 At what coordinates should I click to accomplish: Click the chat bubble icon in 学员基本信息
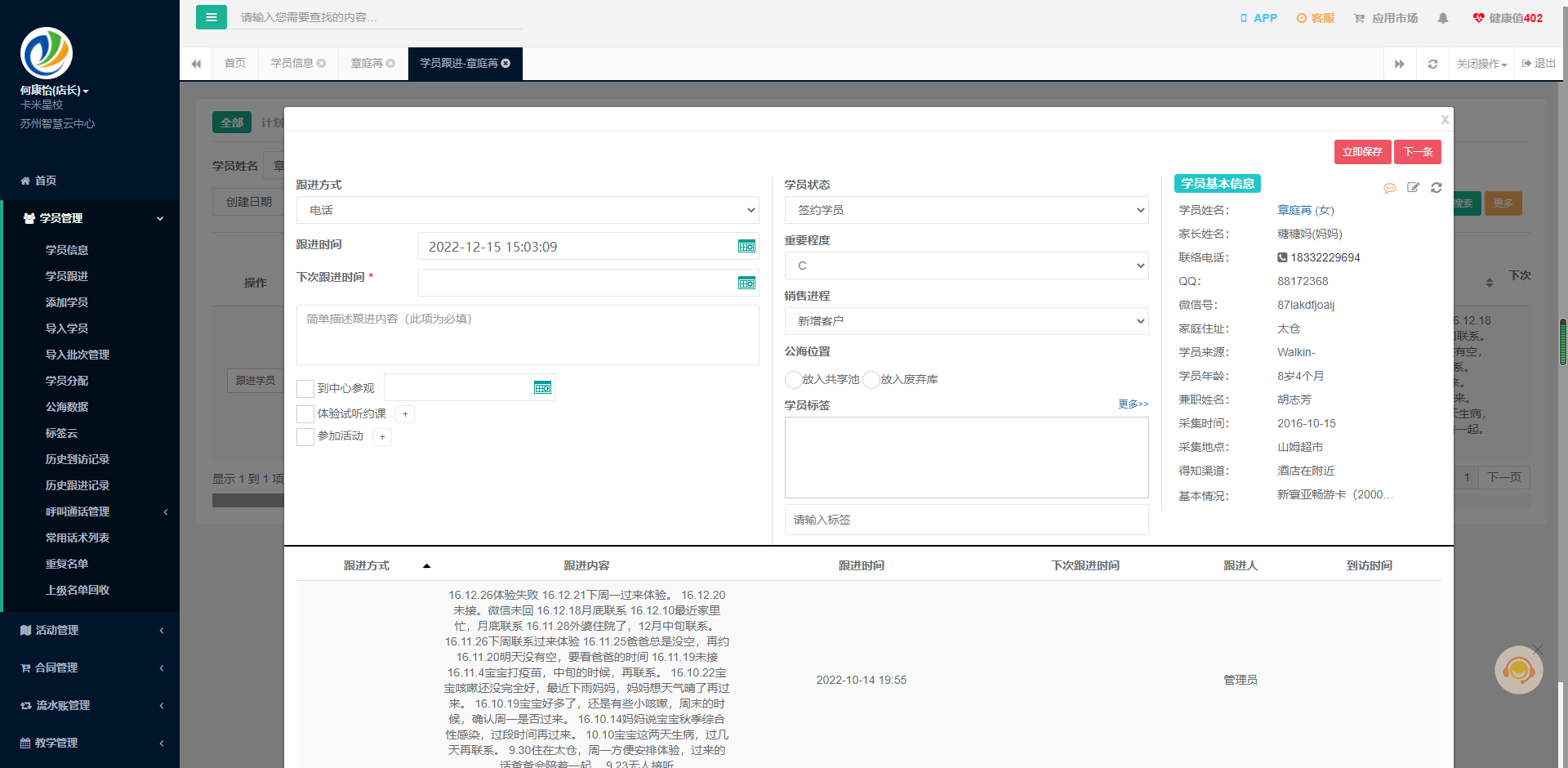click(x=1389, y=188)
